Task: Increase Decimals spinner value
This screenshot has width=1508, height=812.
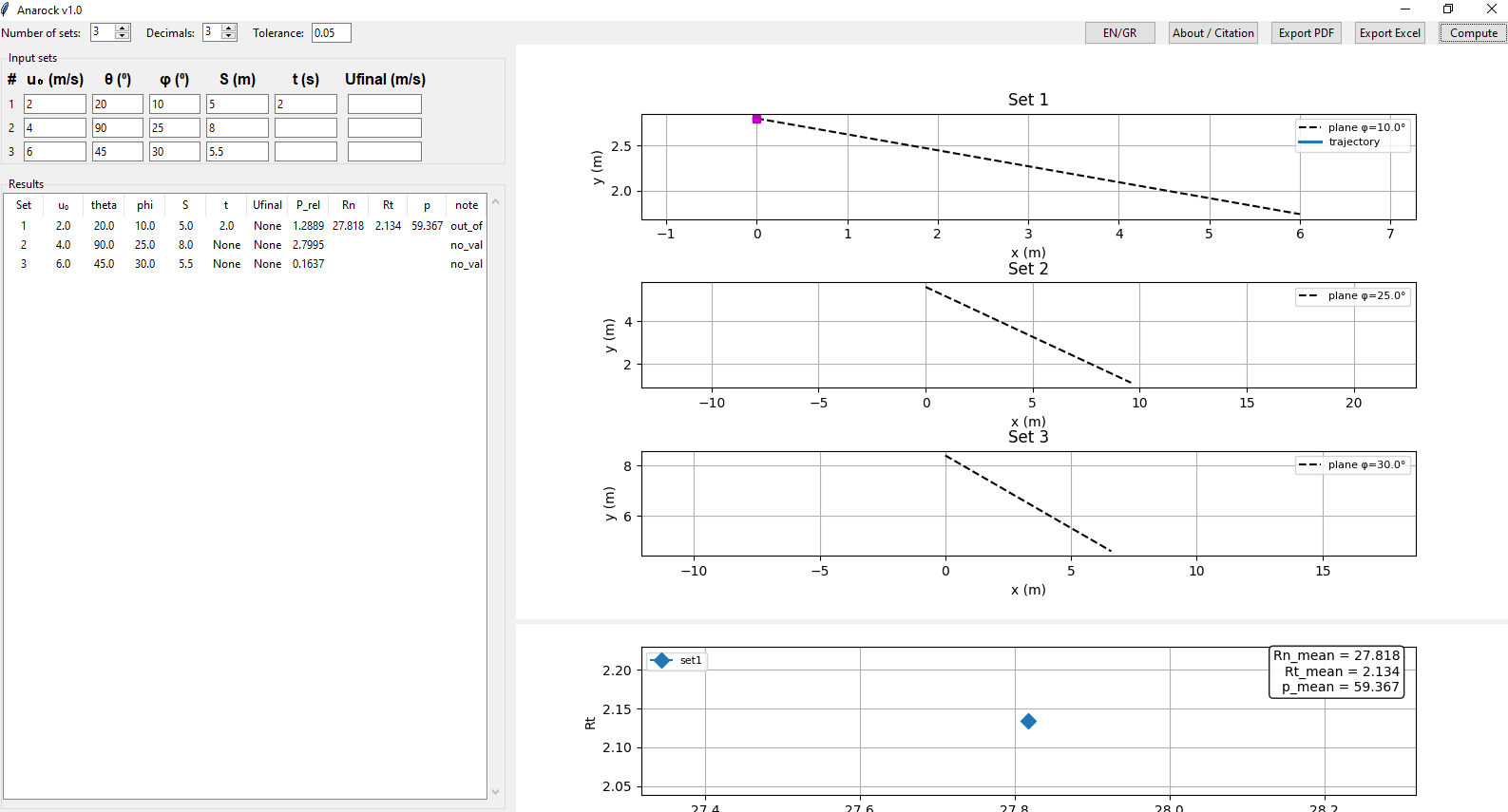Action: [x=228, y=28]
